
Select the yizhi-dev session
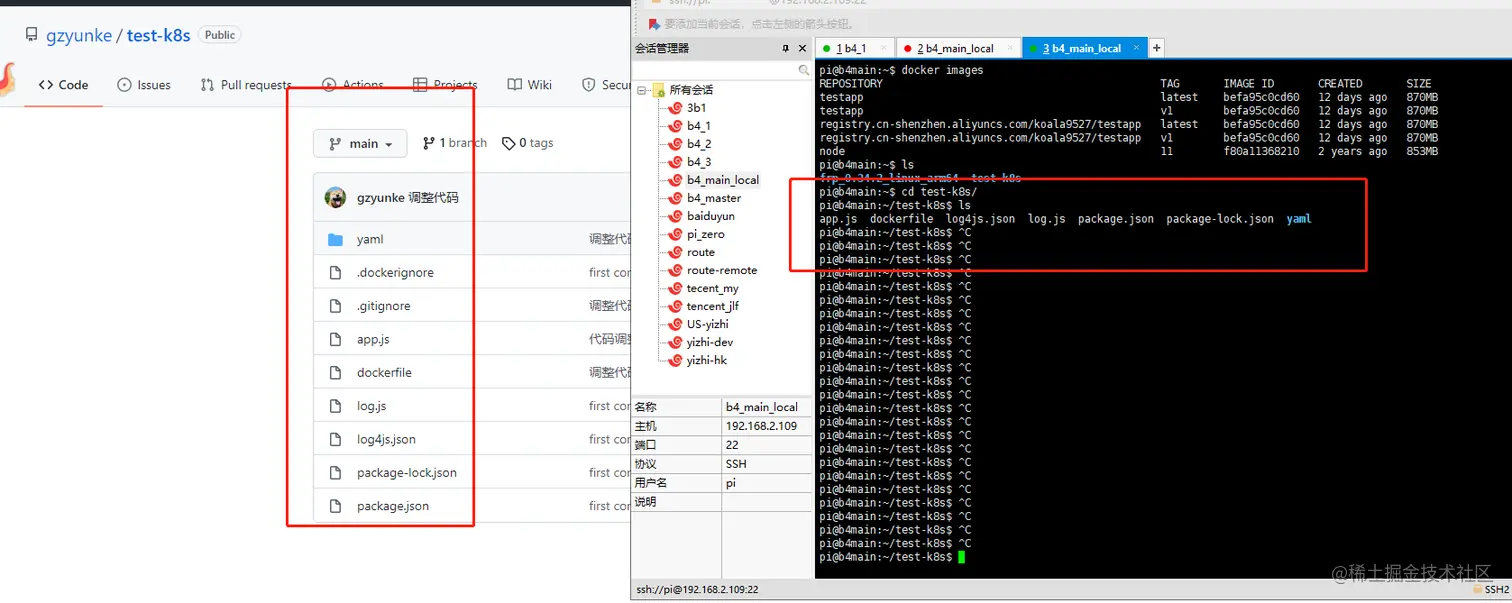710,342
